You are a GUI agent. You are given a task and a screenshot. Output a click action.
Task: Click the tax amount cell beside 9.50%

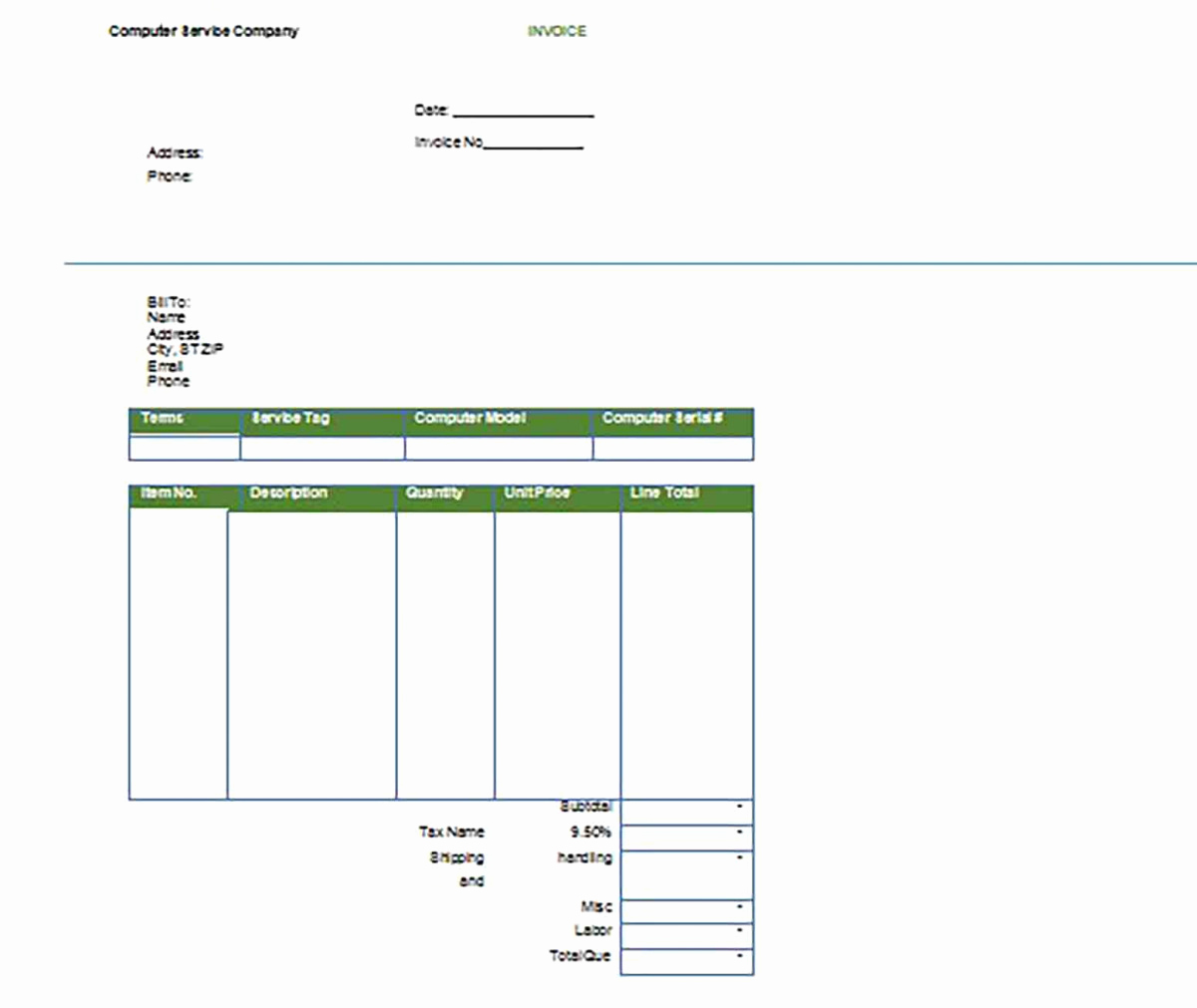click(687, 838)
